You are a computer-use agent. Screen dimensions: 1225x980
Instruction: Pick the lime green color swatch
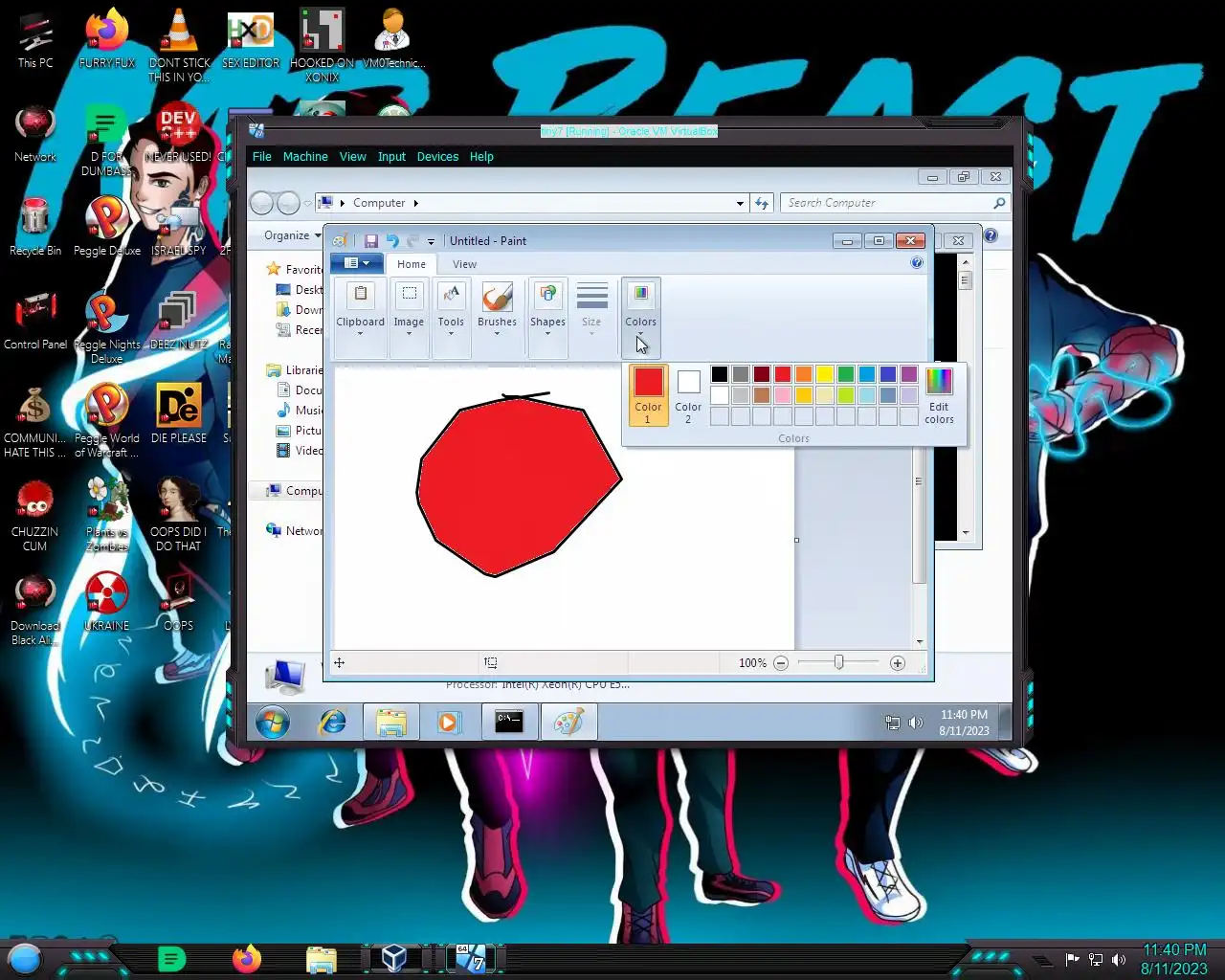pyautogui.click(x=846, y=395)
